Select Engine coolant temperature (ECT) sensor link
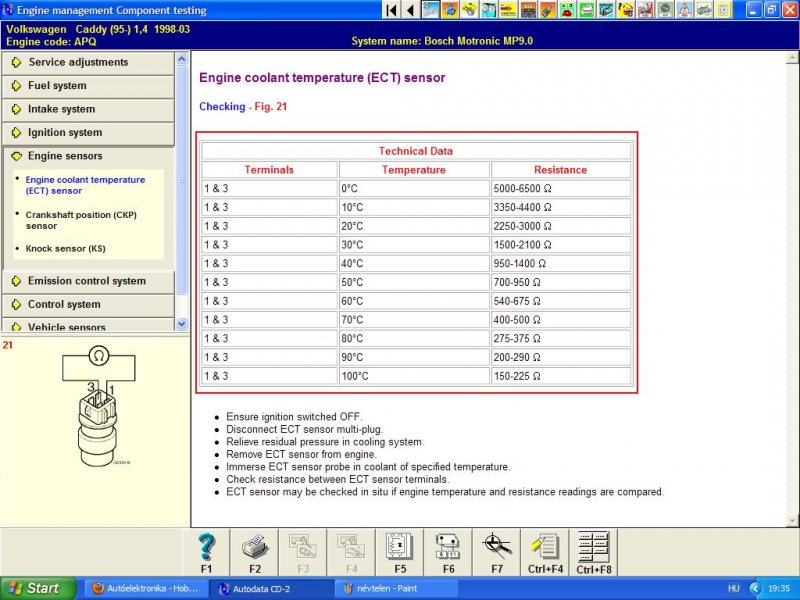The image size is (800, 600). (85, 185)
